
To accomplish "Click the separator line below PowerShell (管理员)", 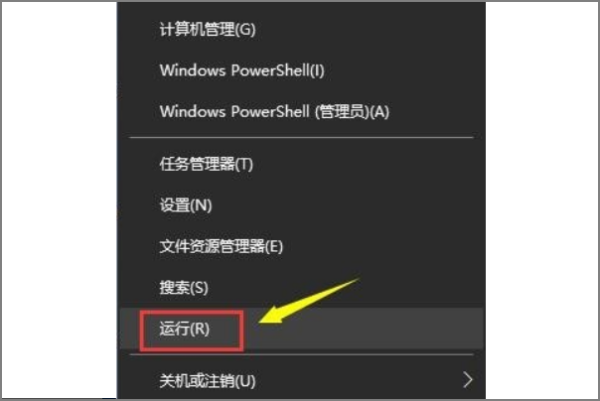I will pyautogui.click(x=302, y=137).
